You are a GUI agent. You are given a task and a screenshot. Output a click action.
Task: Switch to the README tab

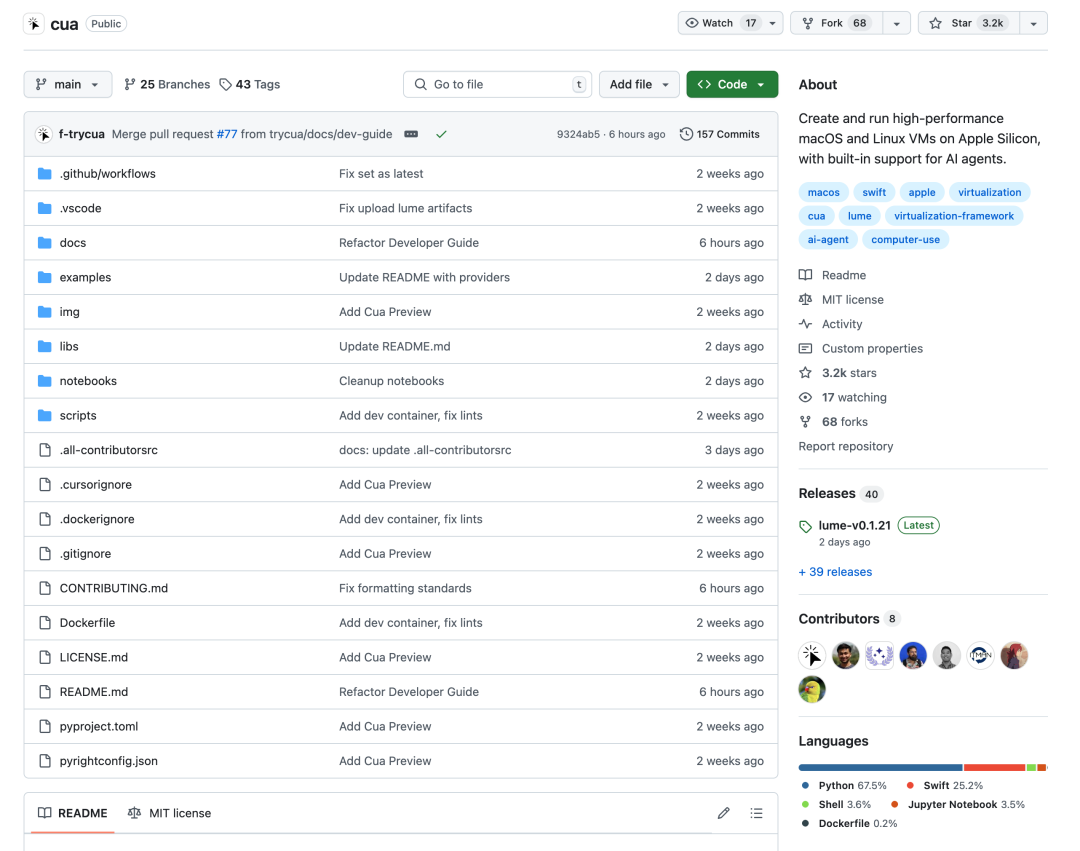(x=73, y=813)
